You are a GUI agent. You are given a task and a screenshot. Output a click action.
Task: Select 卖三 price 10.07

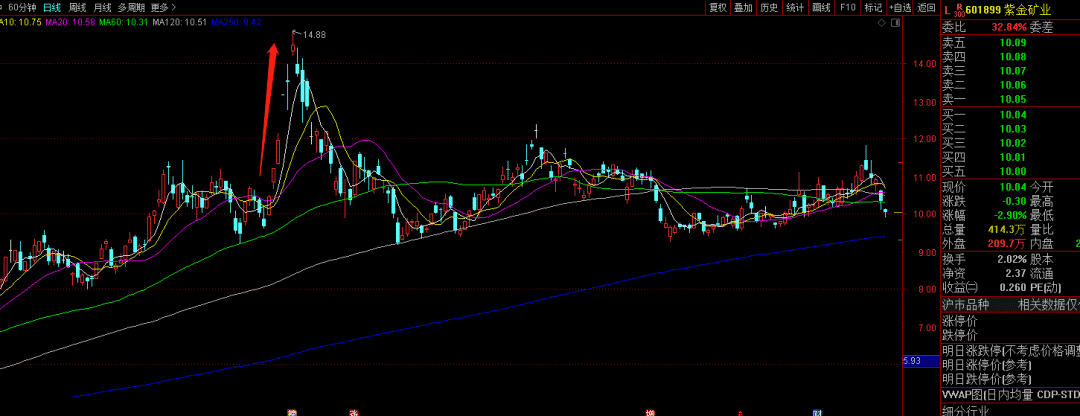[1012, 71]
